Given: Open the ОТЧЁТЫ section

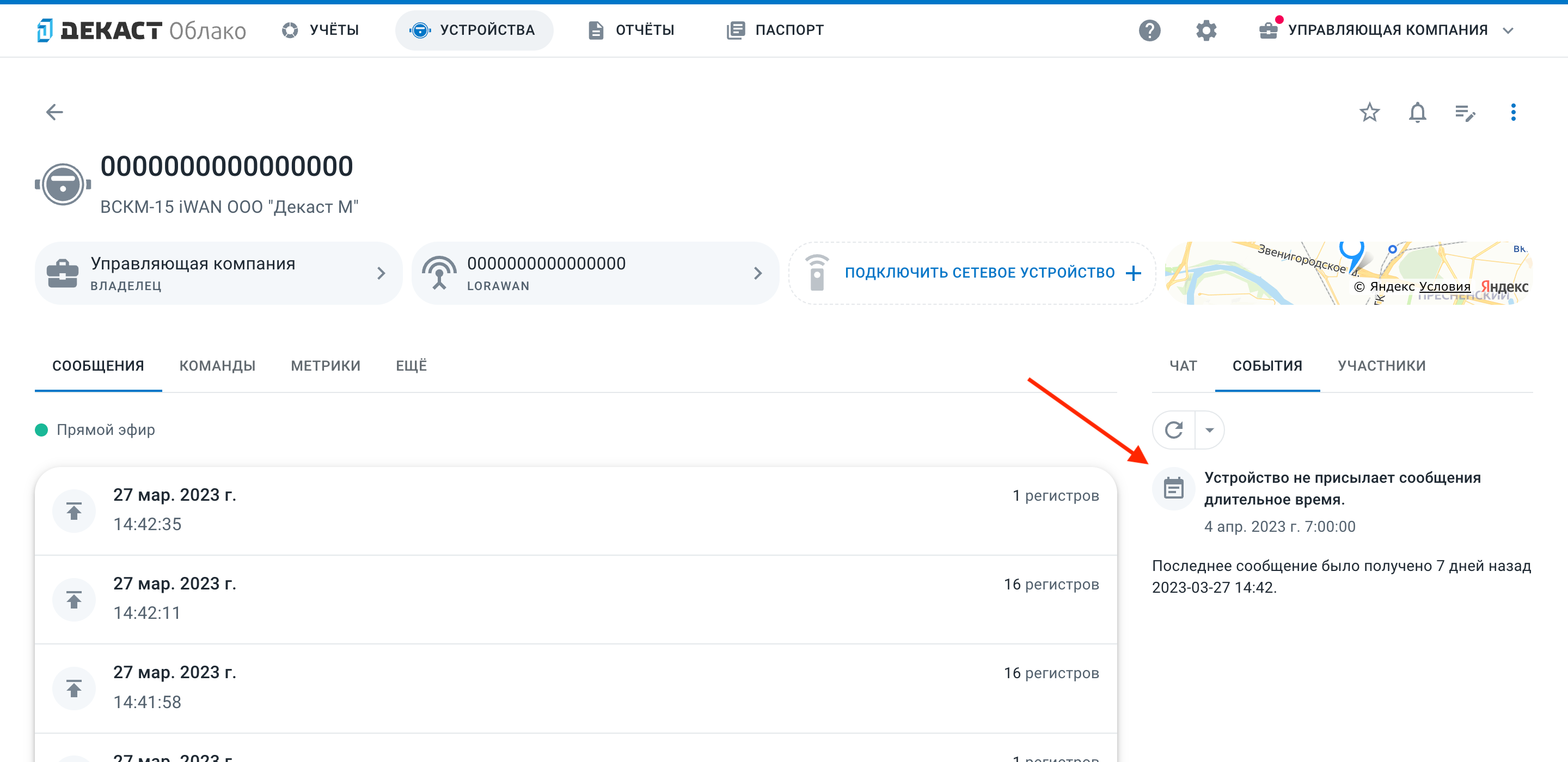Looking at the screenshot, I should (631, 30).
